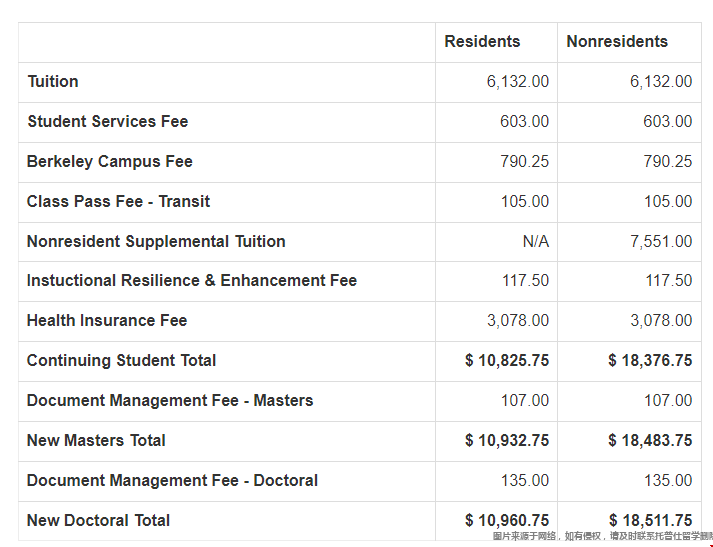Select Document Management Fee - Masters label
The image size is (713, 547).
(170, 401)
